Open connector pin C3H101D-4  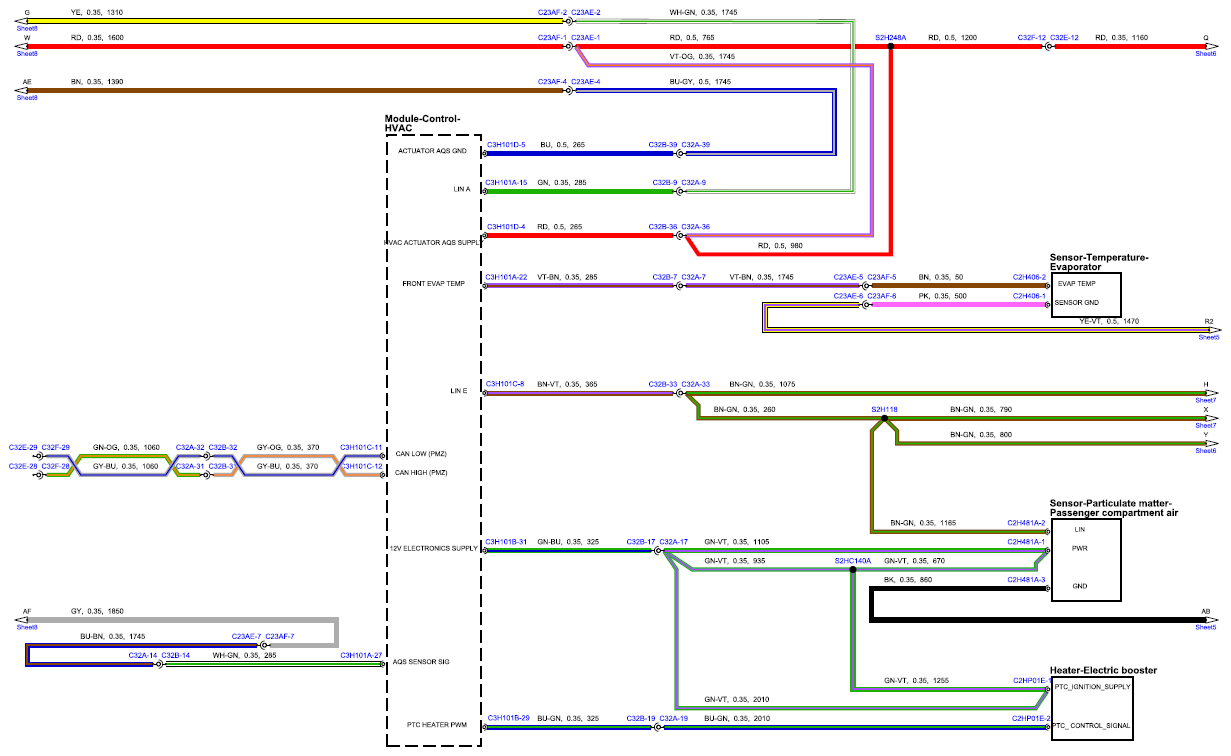click(506, 226)
